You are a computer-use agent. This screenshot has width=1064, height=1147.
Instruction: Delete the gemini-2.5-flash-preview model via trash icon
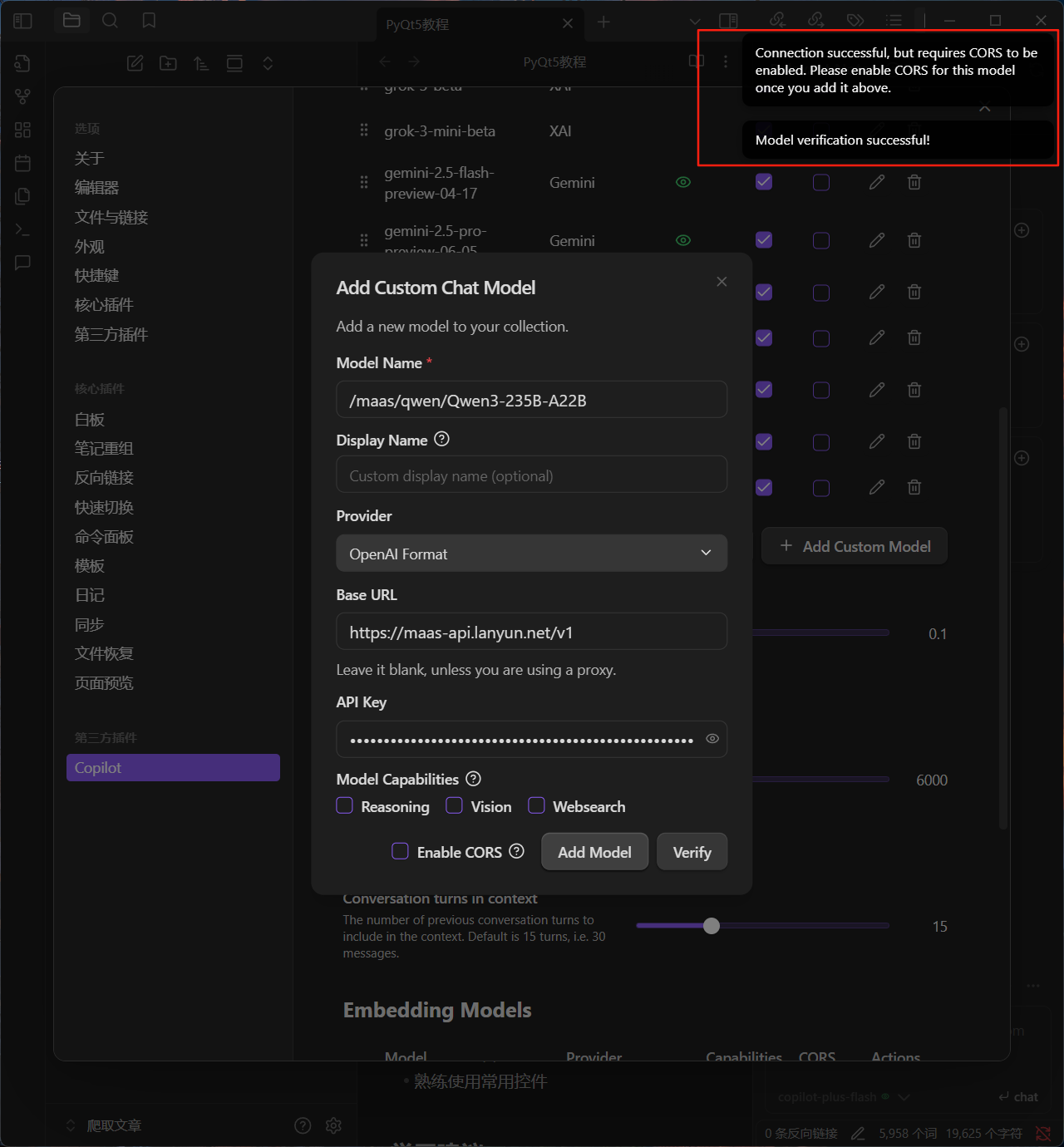point(914,182)
